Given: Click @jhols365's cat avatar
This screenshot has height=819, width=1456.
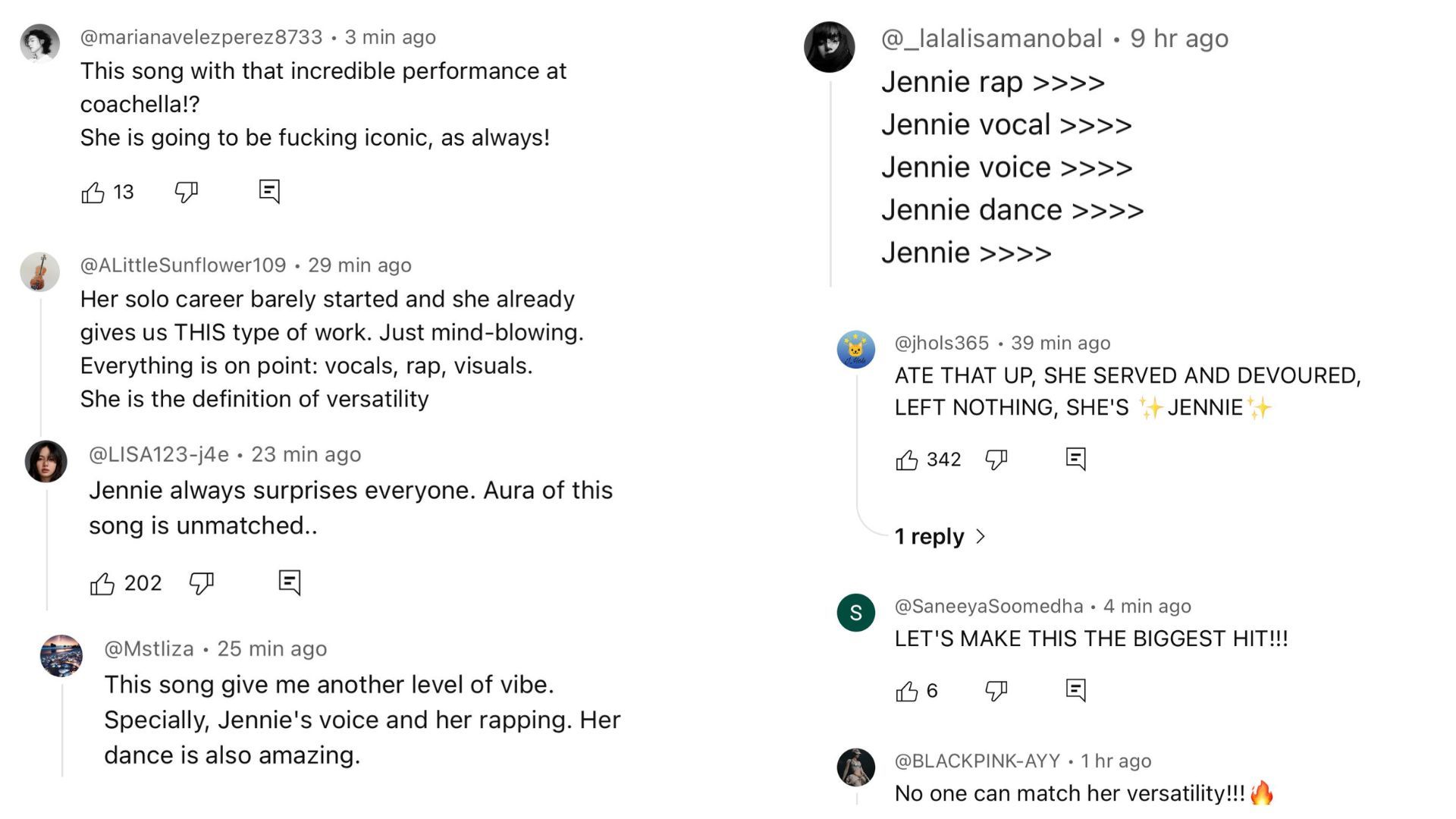Looking at the screenshot, I should [x=855, y=350].
